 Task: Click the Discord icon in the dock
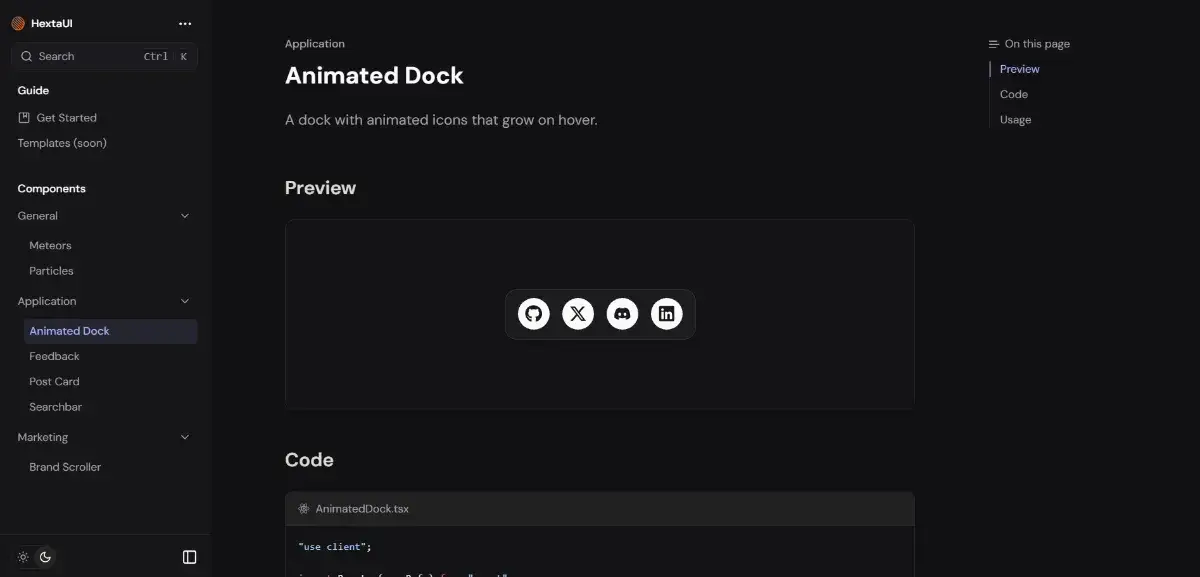pos(622,314)
